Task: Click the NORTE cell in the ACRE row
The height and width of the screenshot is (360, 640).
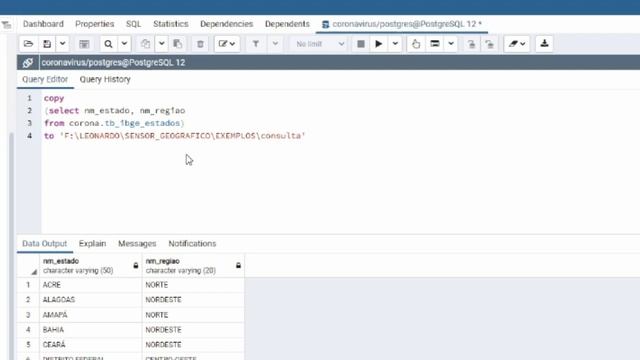Action: [193, 284]
